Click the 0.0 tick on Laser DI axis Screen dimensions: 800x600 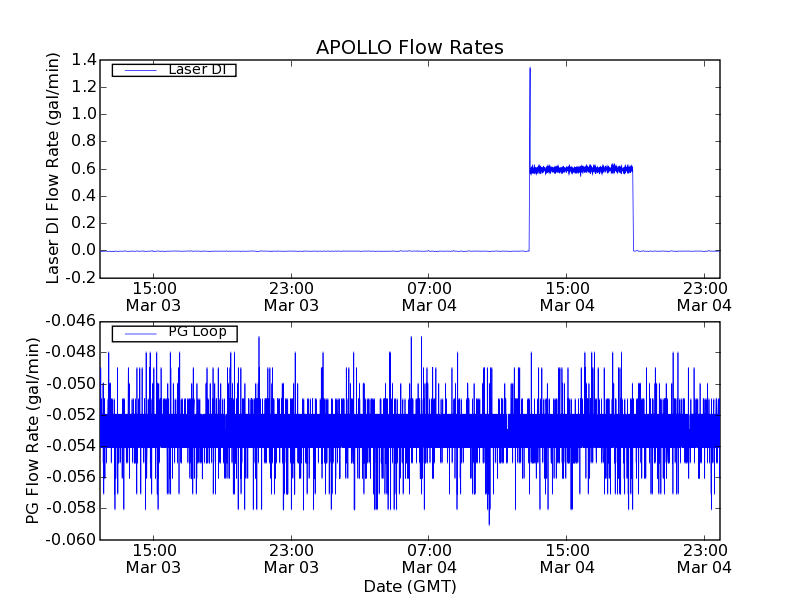(84, 251)
